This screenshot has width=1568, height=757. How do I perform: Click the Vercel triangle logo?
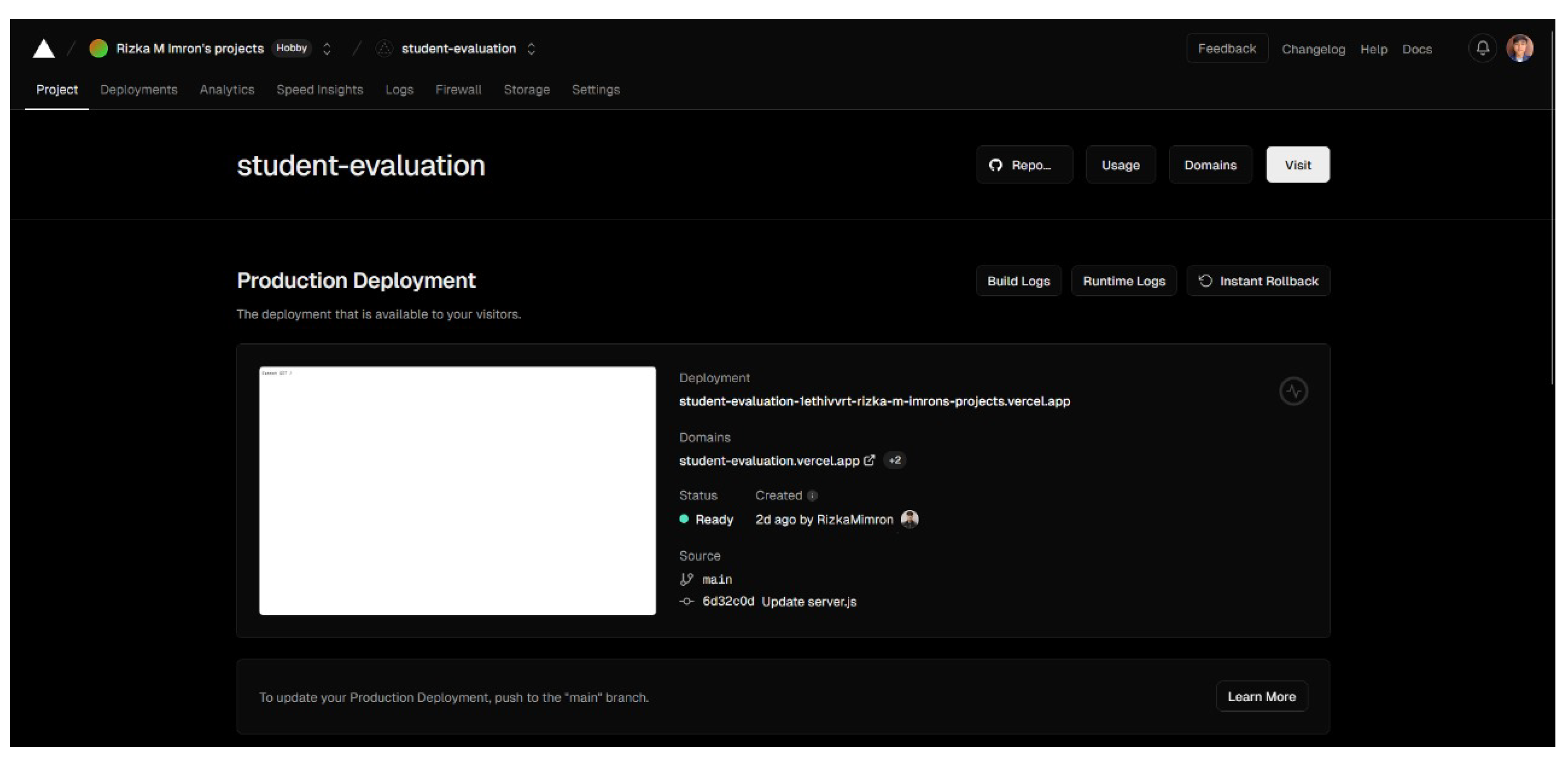(44, 49)
